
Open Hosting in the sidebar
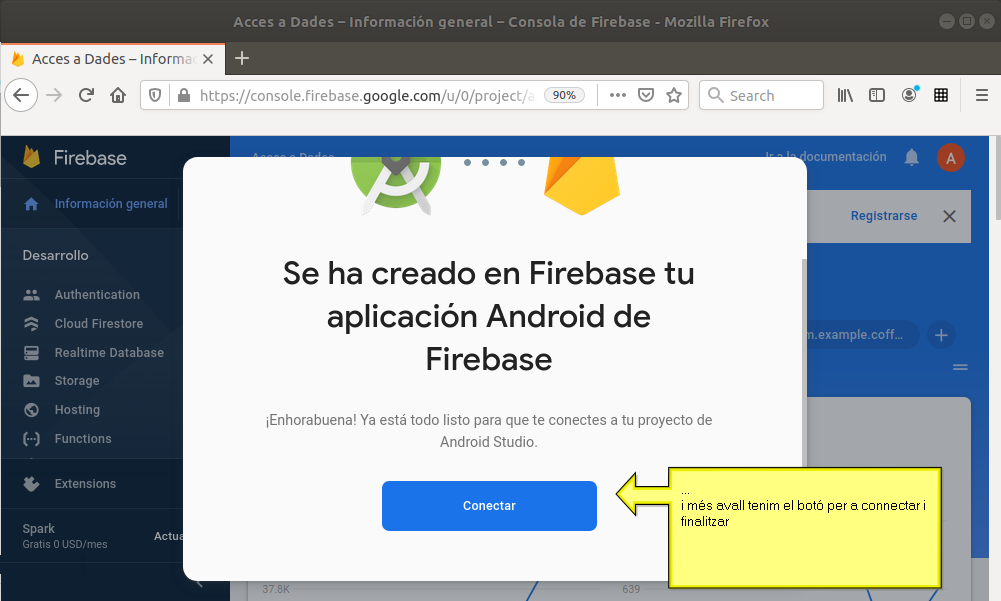(77, 409)
